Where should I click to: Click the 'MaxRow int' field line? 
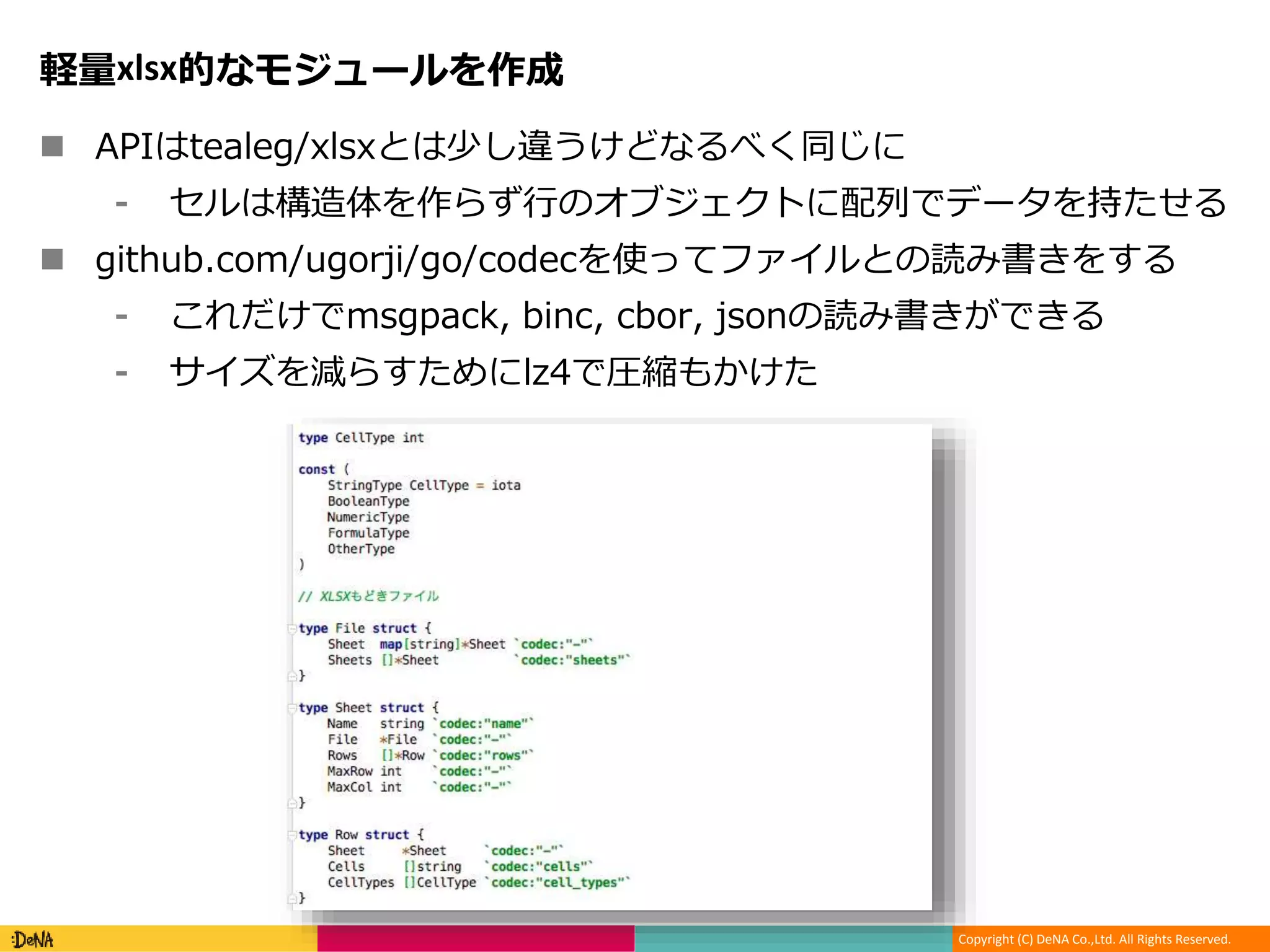click(x=420, y=772)
